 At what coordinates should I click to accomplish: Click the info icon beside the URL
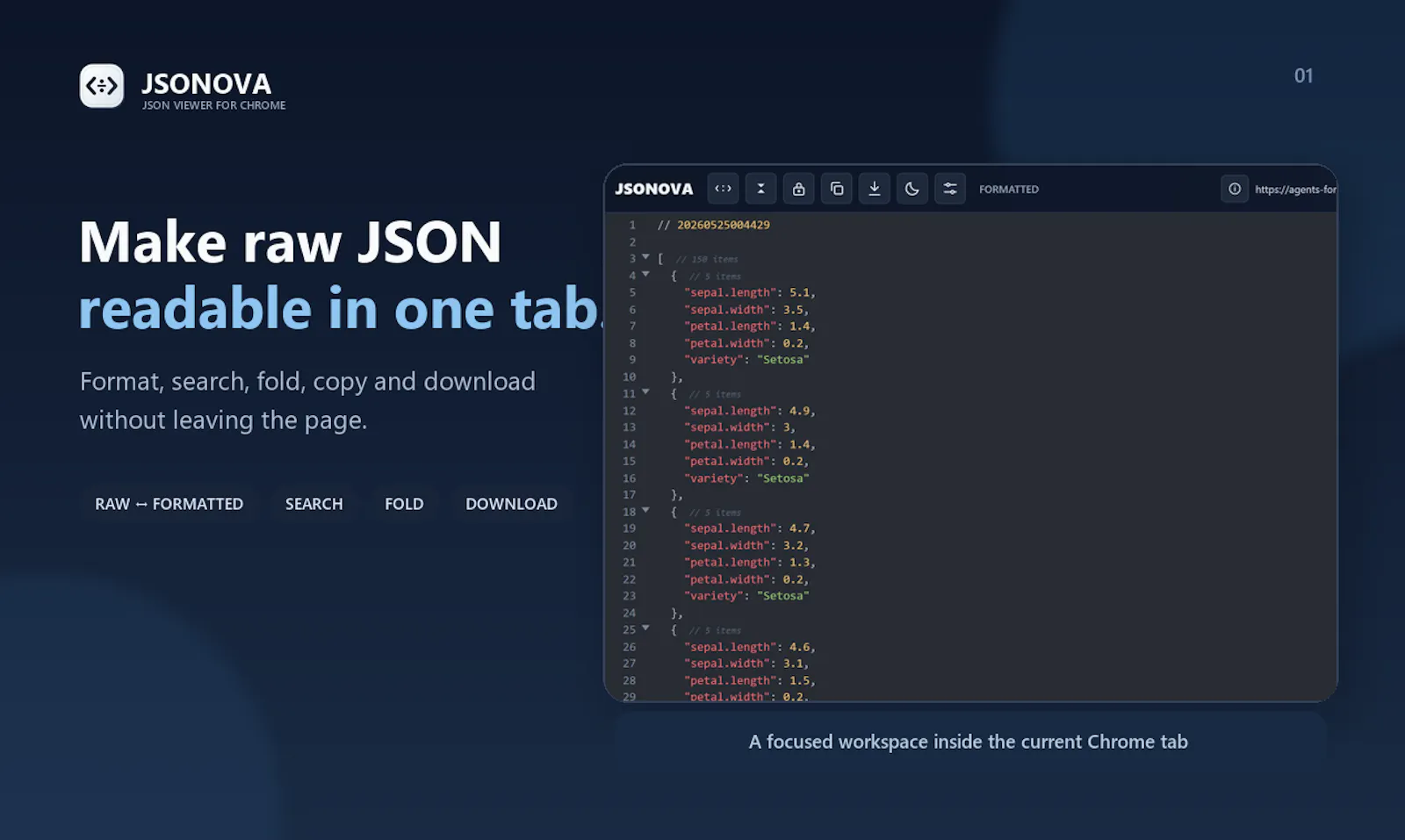1235,189
